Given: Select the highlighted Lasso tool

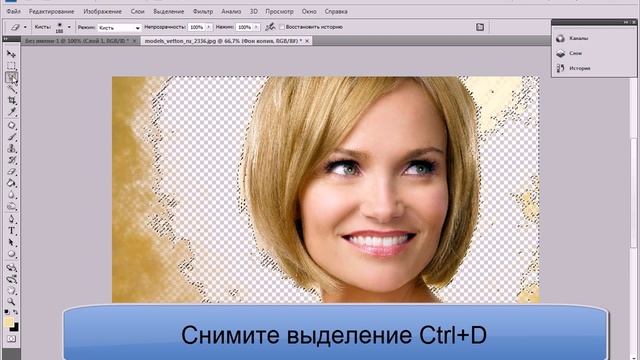Looking at the screenshot, I should (x=11, y=77).
